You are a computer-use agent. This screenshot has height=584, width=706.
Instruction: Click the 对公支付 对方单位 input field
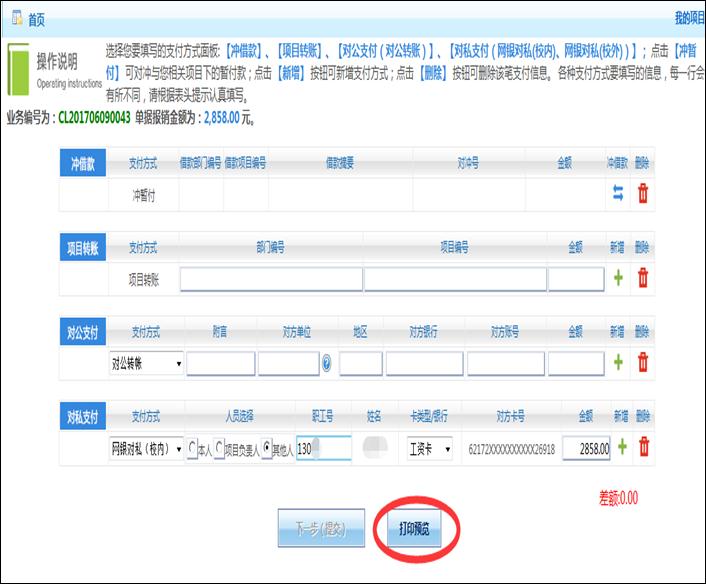click(x=289, y=363)
